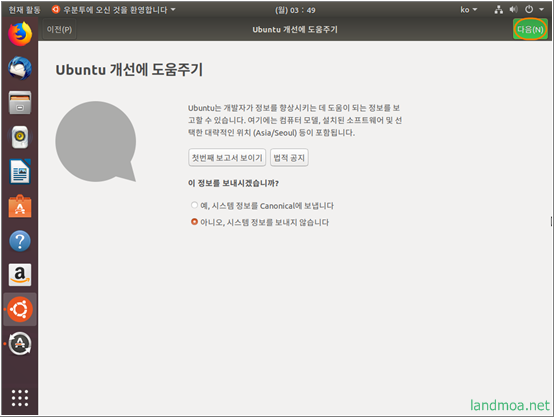Open Software Updater dock icon
The width and height of the screenshot is (554, 417).
coord(20,343)
